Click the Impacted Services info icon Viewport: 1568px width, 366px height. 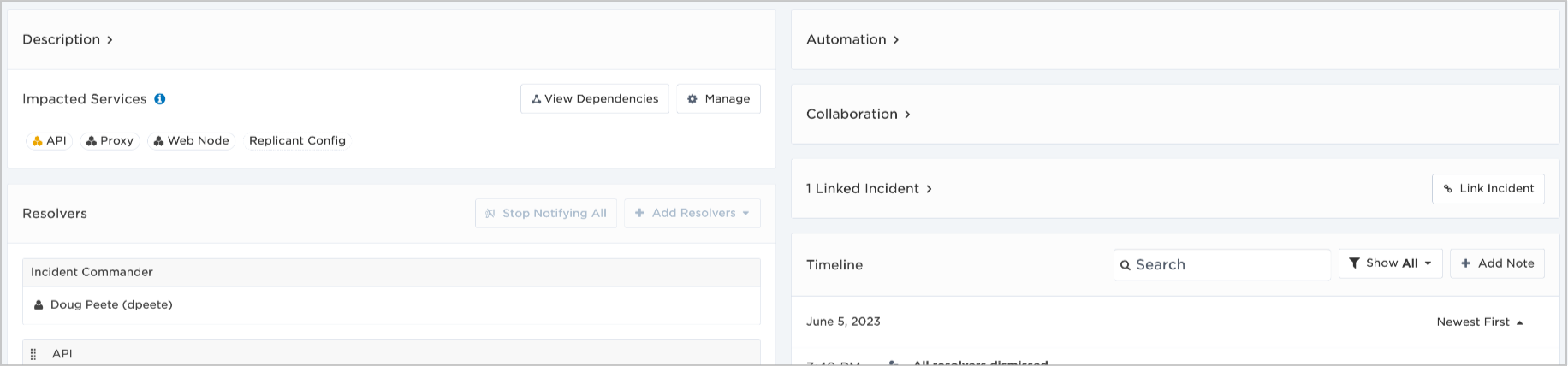tap(160, 99)
